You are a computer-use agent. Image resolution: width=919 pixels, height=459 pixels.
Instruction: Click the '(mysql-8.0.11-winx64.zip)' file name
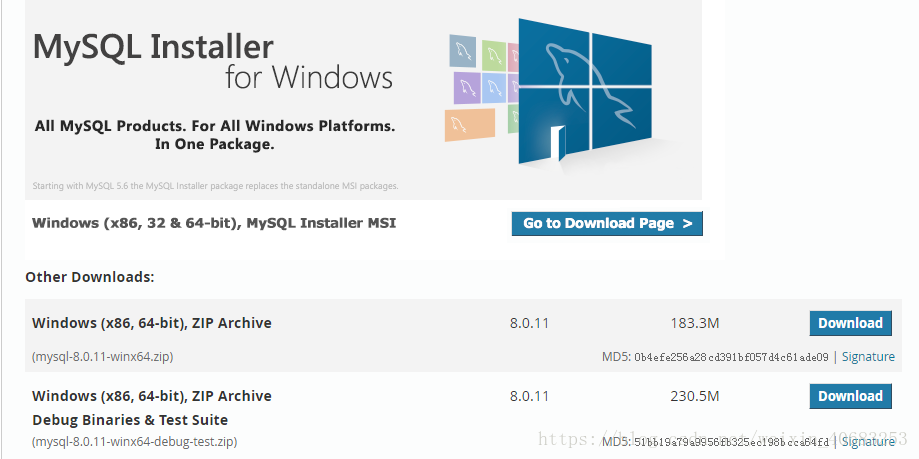click(103, 356)
